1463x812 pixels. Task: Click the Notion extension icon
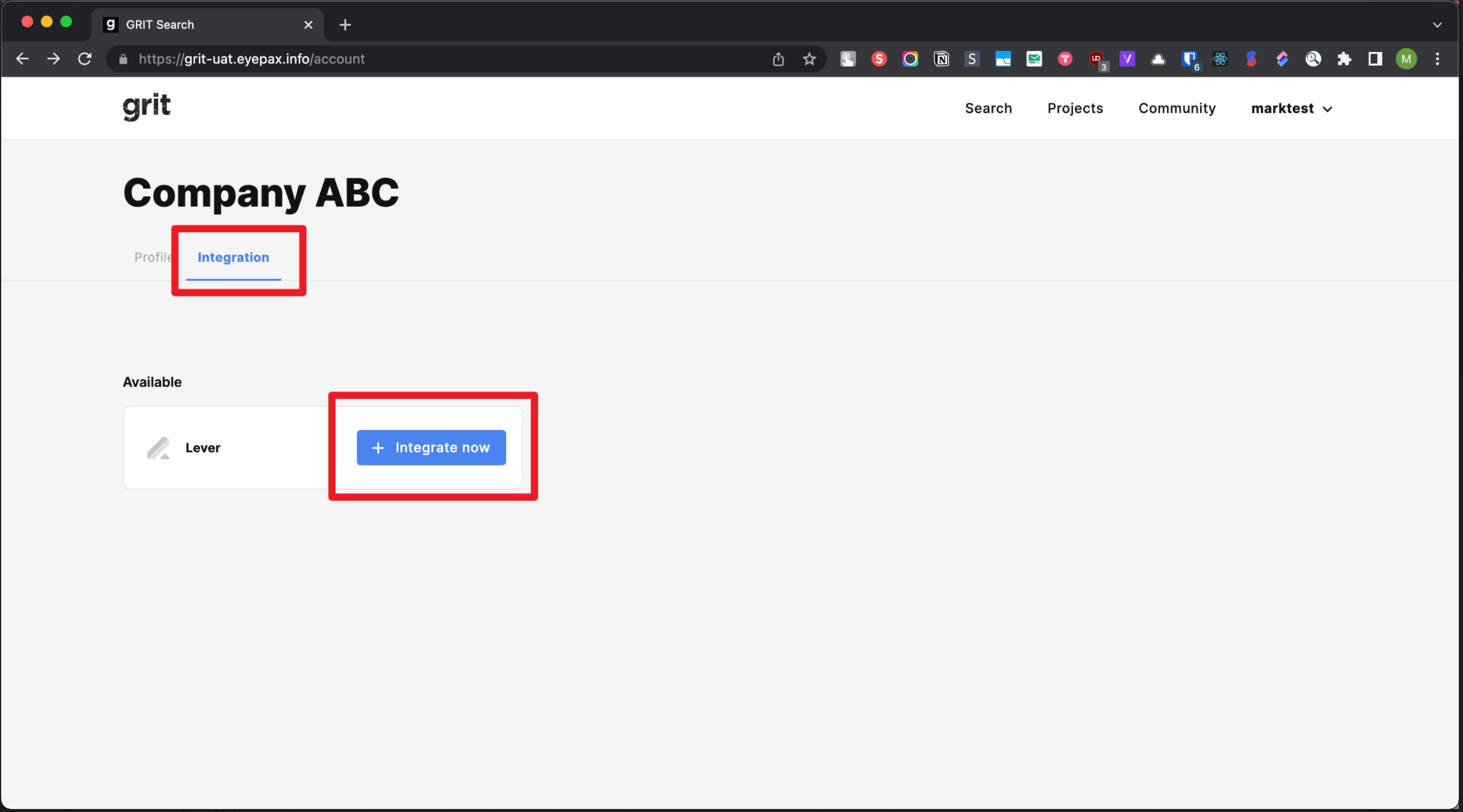point(941,59)
